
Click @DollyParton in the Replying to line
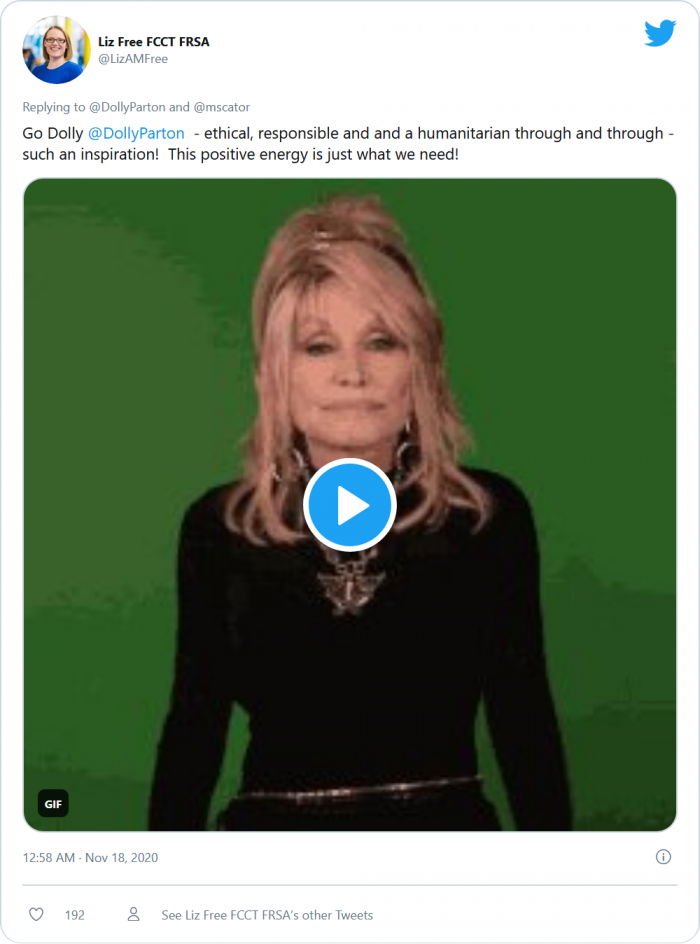(127, 107)
